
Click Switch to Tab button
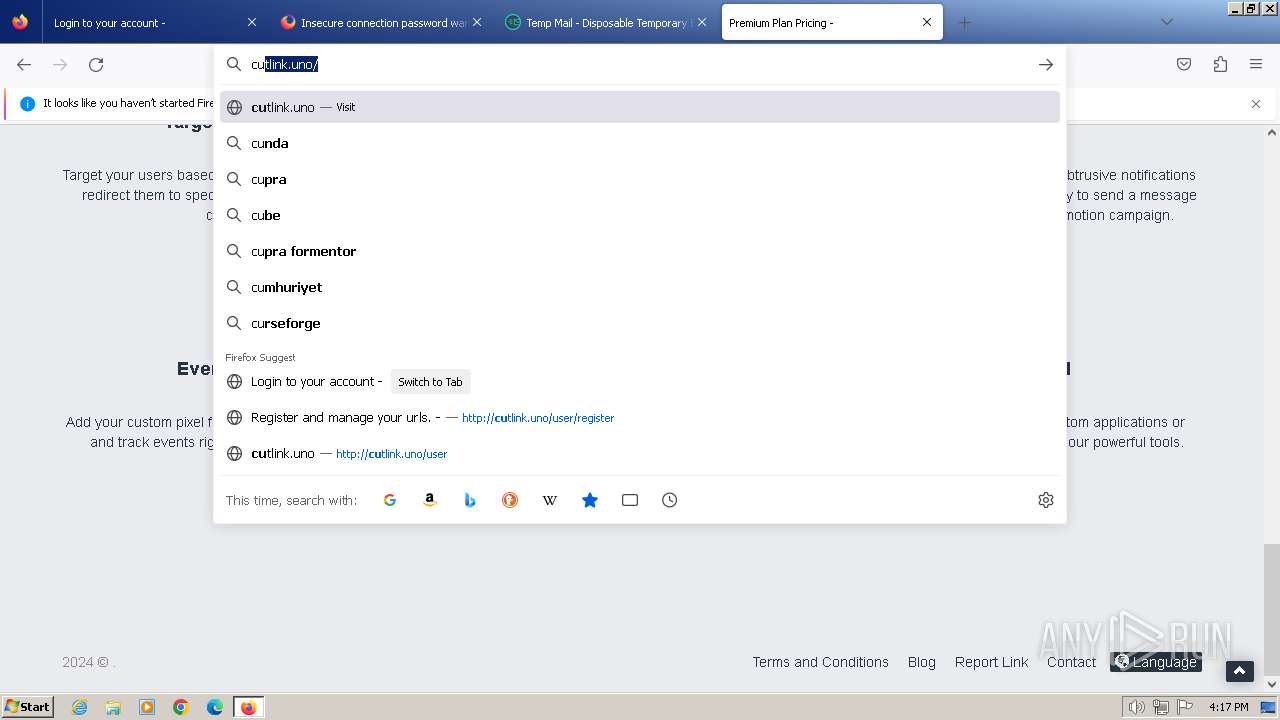tap(430, 382)
